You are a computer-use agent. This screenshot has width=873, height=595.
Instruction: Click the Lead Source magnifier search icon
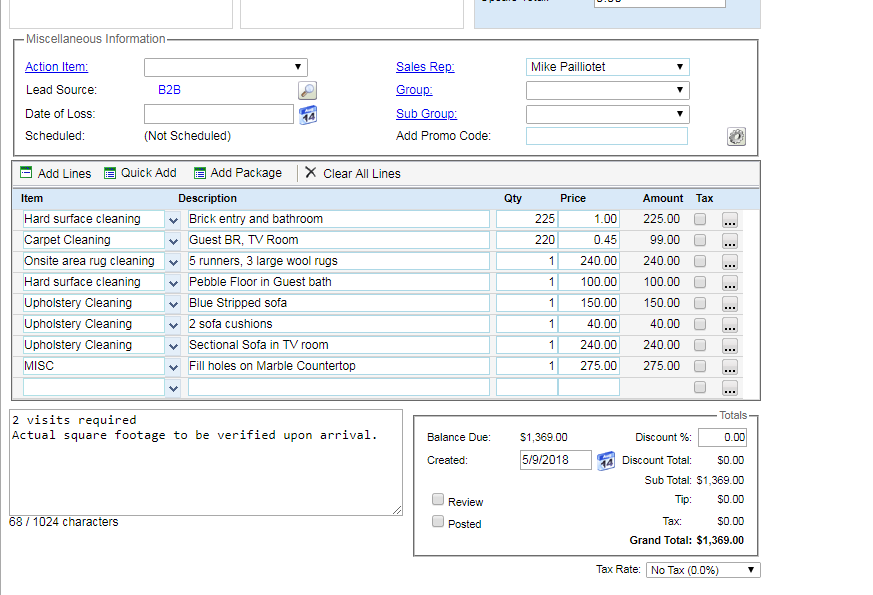(x=307, y=91)
